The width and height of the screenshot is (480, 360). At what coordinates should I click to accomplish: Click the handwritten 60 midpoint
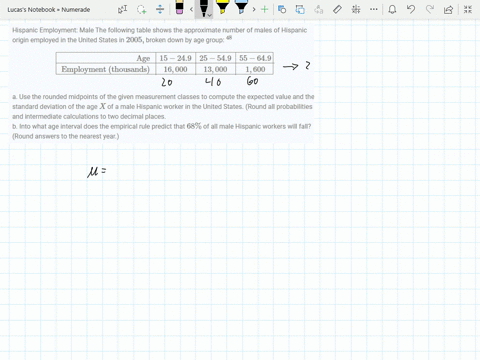coord(252,81)
